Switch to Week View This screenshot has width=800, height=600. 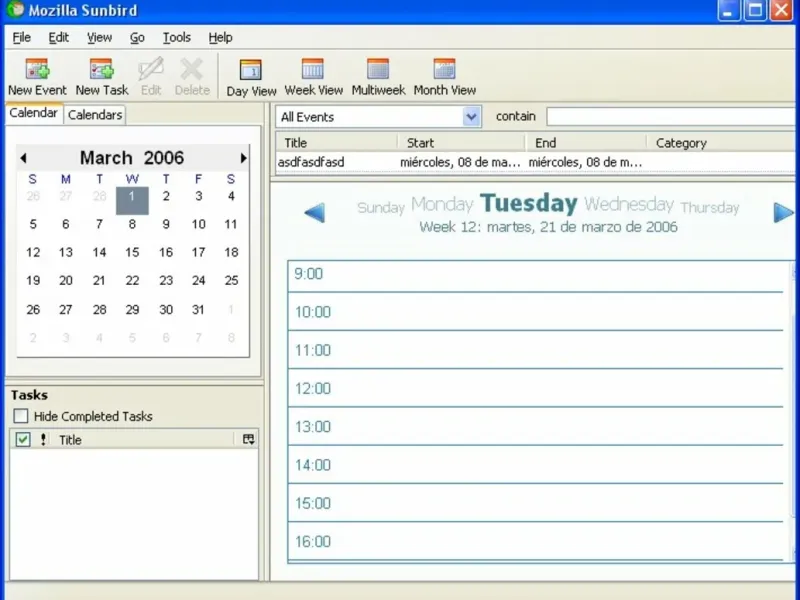click(x=313, y=77)
